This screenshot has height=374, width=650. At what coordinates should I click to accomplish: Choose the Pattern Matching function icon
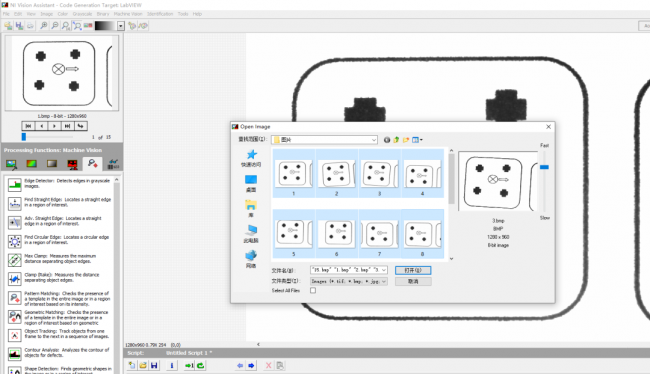click(15, 298)
